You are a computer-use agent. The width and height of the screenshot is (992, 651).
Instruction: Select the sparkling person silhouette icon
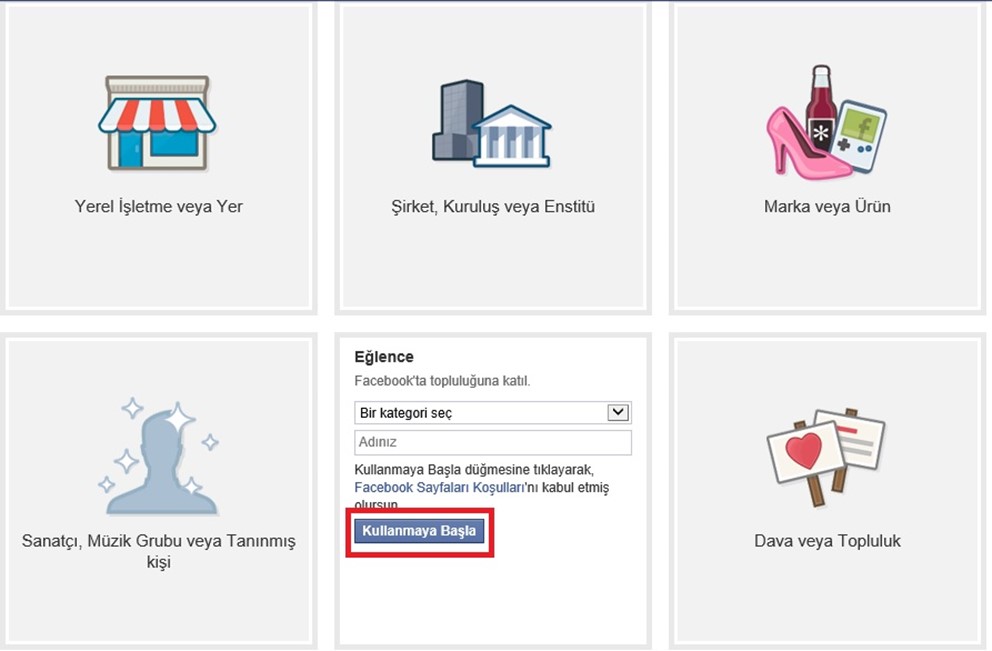[x=158, y=456]
